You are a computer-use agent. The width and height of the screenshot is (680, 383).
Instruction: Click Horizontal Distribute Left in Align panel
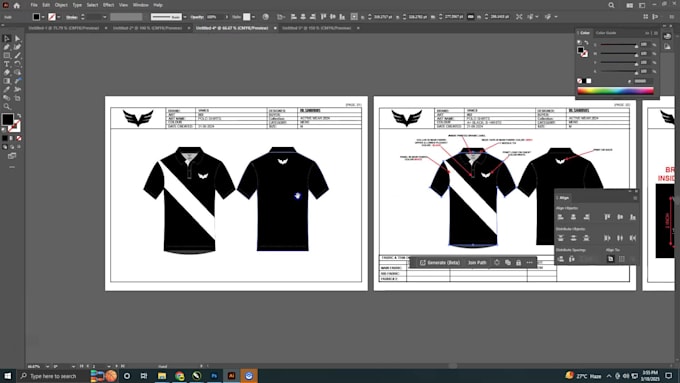[607, 238]
